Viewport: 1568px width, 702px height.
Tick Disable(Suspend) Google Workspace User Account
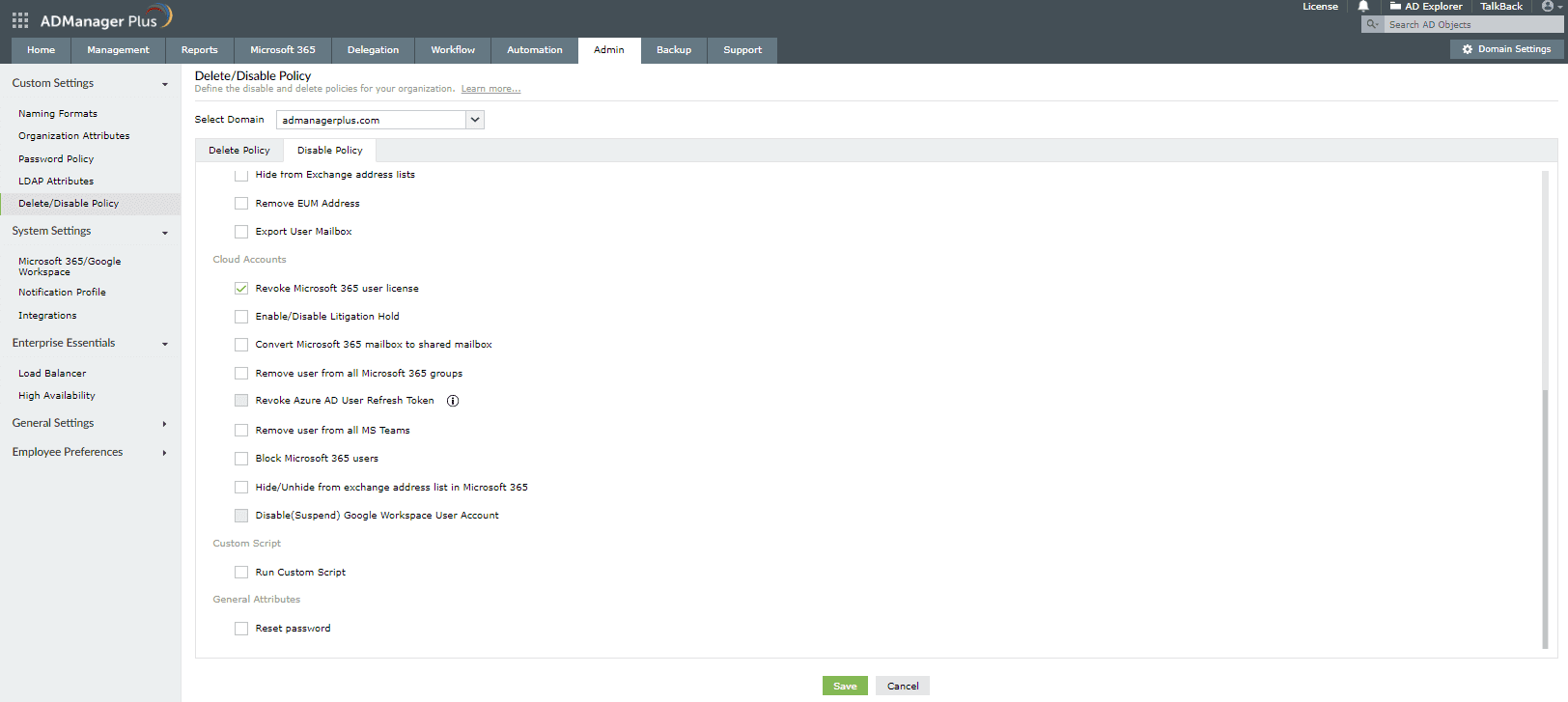[x=241, y=516]
